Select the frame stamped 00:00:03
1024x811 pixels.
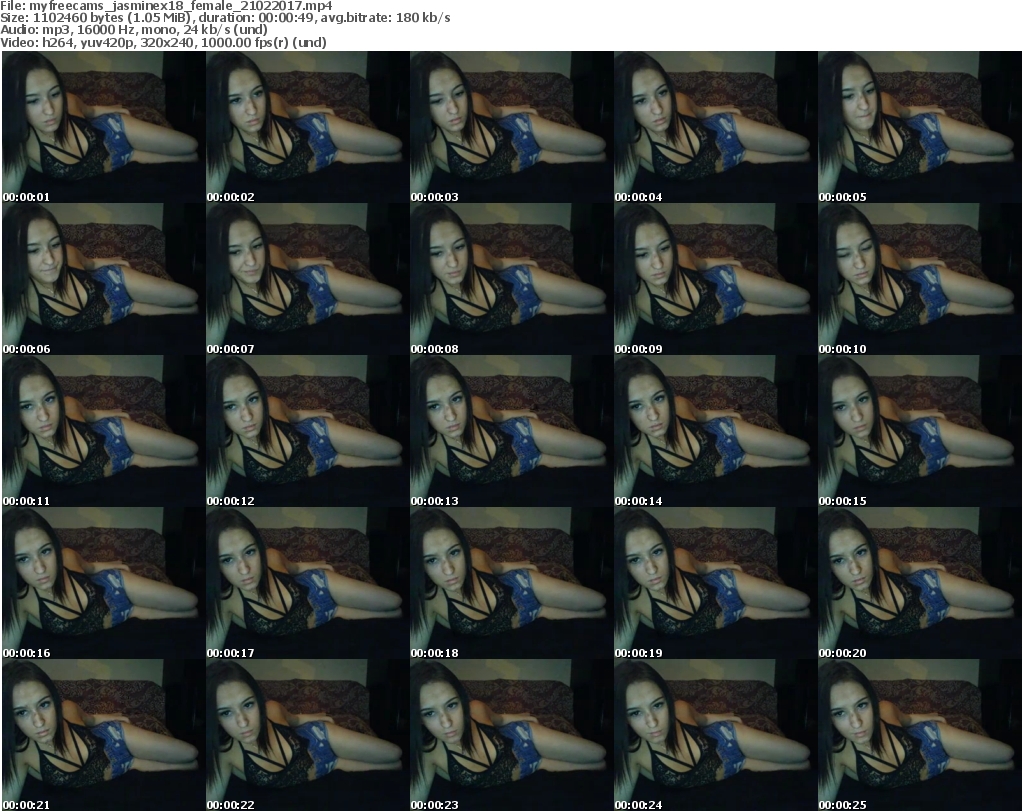click(511, 127)
